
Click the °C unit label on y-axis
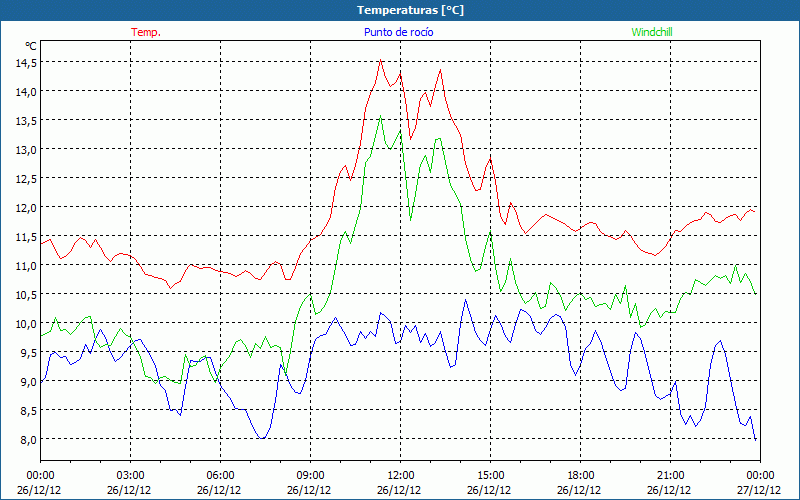31,46
